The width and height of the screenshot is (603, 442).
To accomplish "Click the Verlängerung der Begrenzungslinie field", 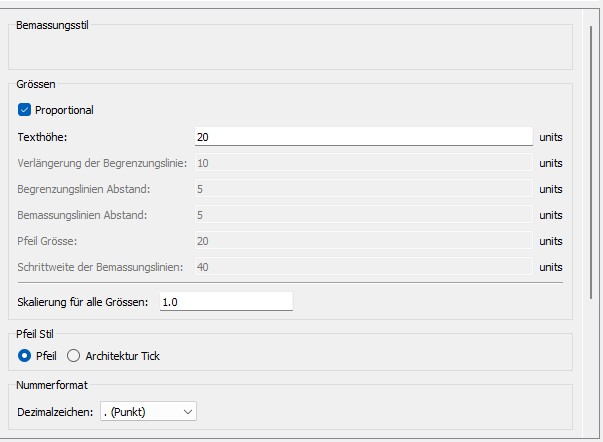I will coord(363,163).
